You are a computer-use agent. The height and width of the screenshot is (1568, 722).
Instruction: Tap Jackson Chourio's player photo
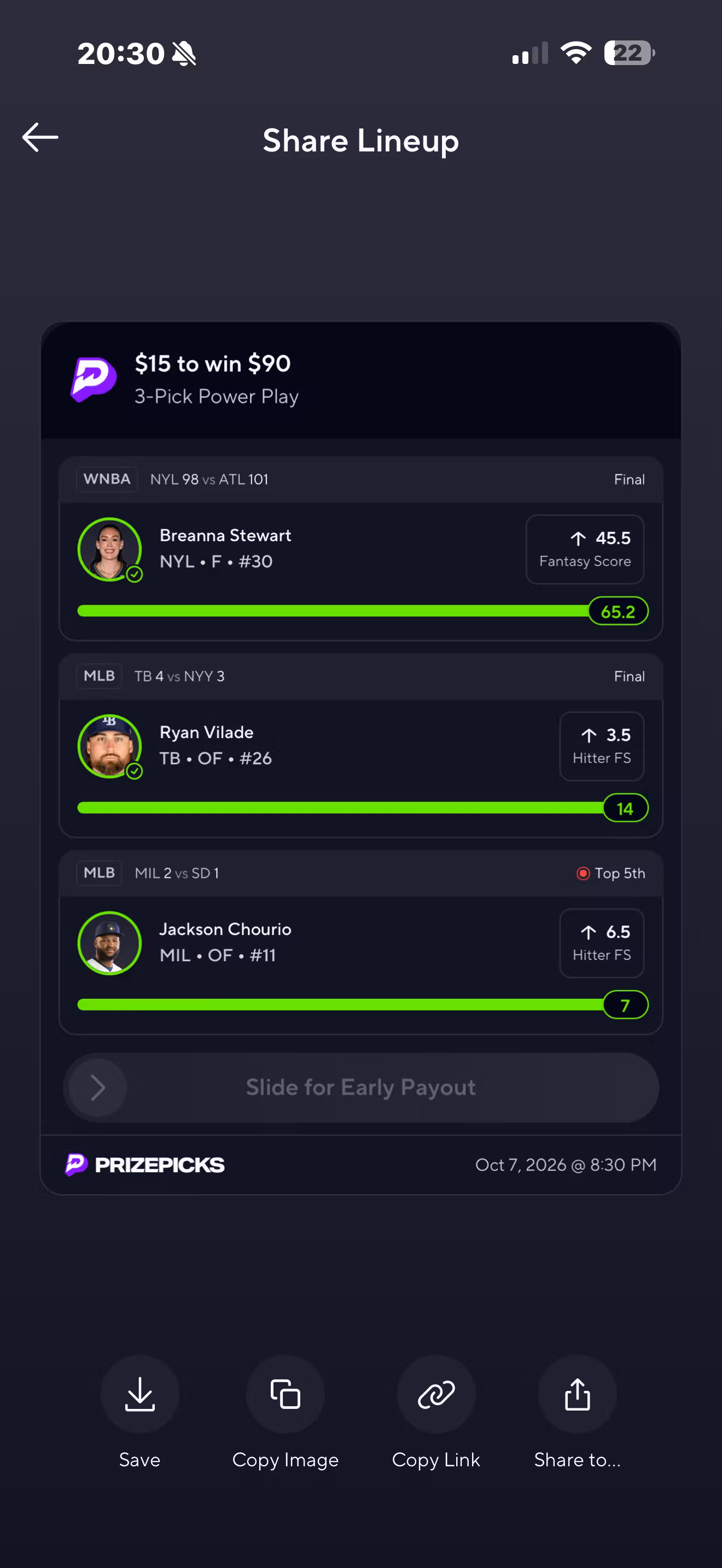pos(109,943)
